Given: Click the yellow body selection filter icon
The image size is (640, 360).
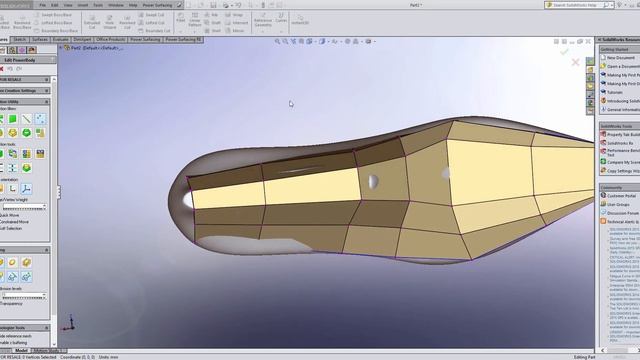Looking at the screenshot, I should click(x=13, y=133).
